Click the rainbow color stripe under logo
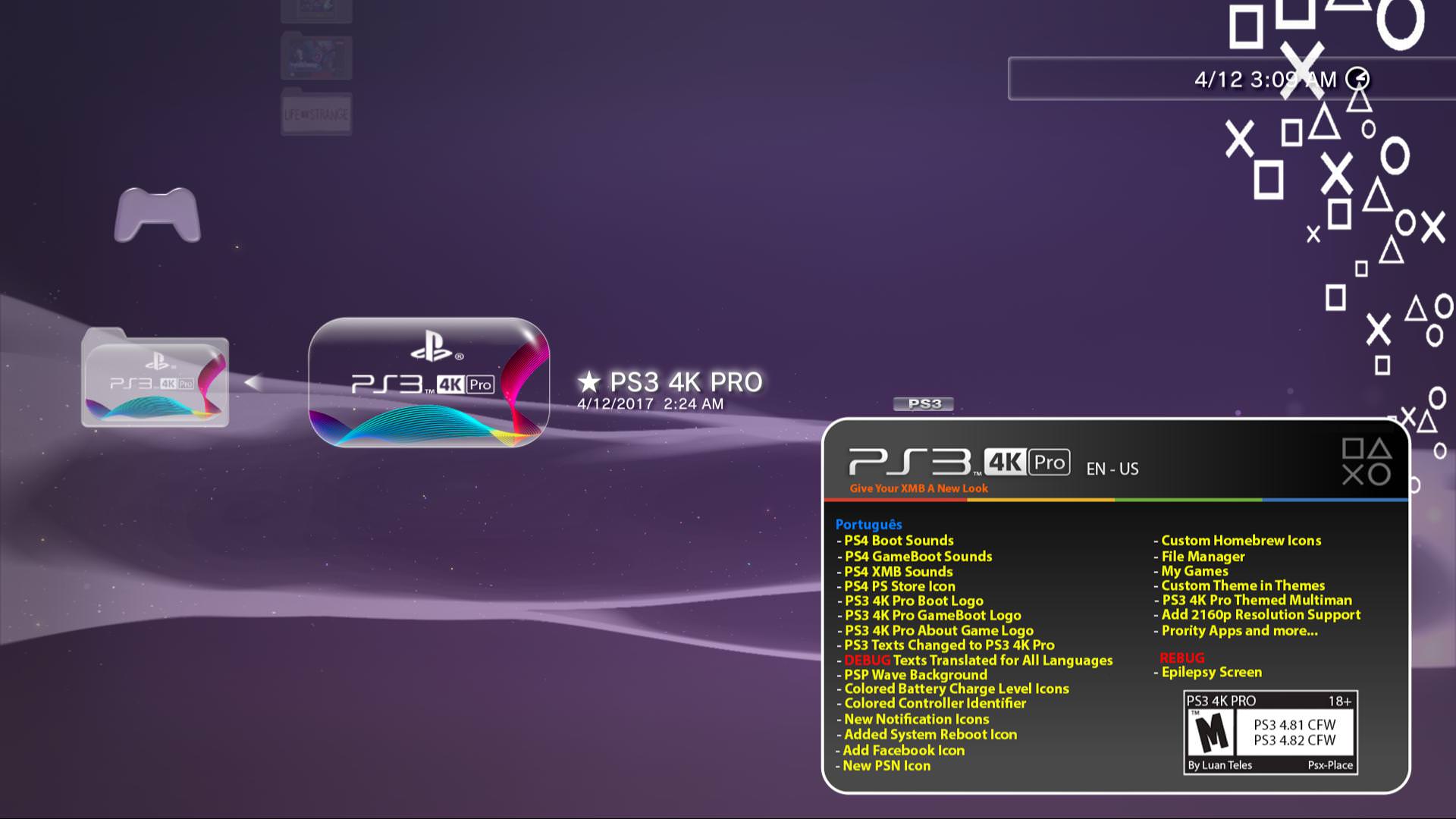 click(1115, 500)
